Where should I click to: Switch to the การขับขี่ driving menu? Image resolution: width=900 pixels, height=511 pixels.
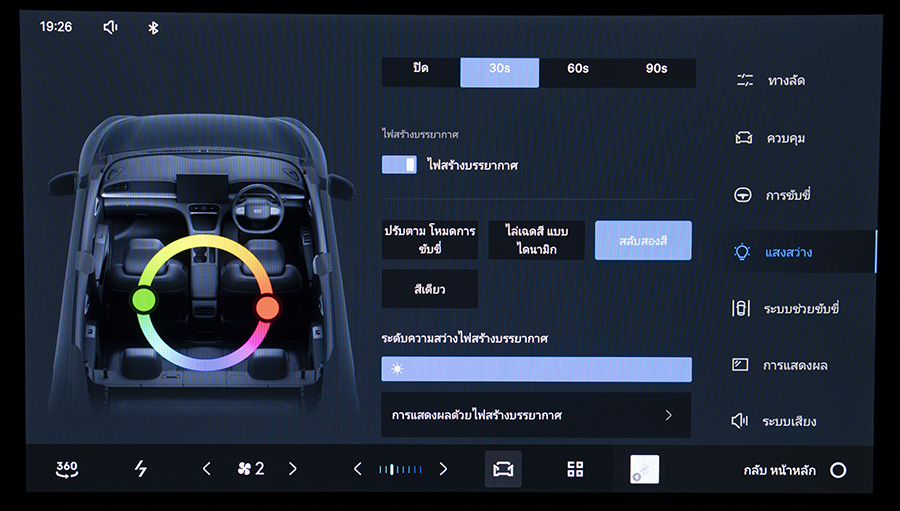787,195
